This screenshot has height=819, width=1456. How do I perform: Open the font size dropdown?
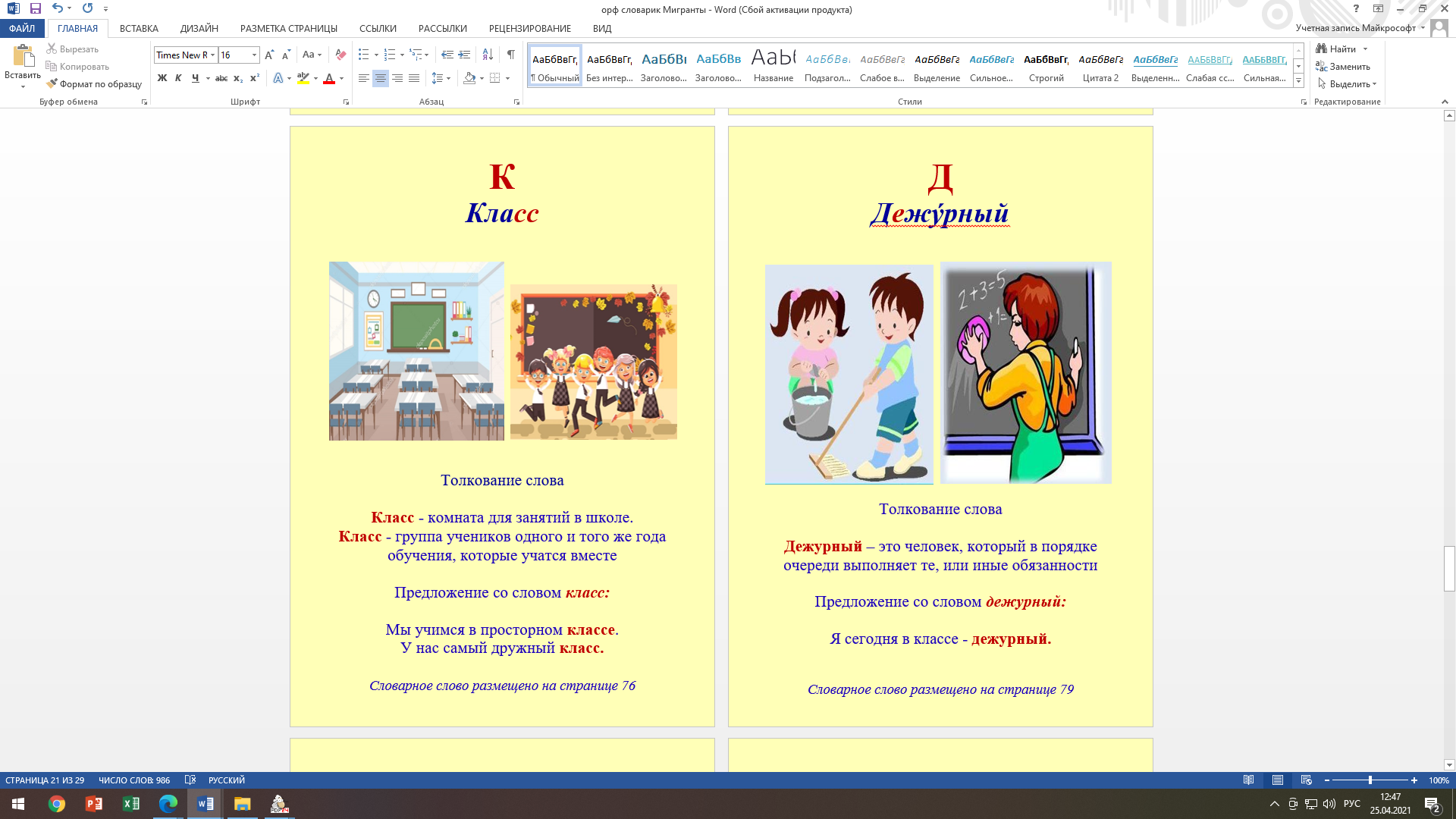pos(254,55)
